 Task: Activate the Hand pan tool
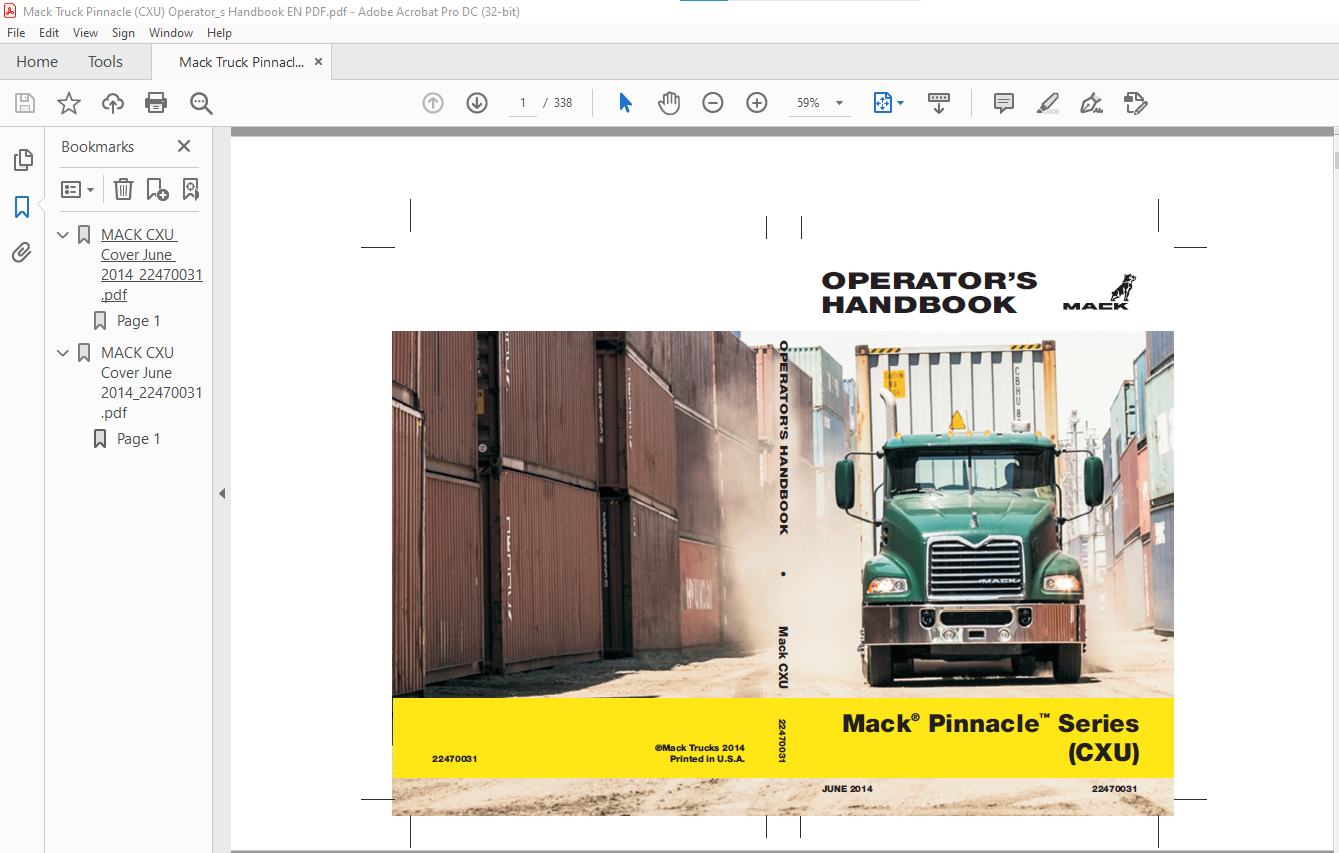(x=669, y=103)
